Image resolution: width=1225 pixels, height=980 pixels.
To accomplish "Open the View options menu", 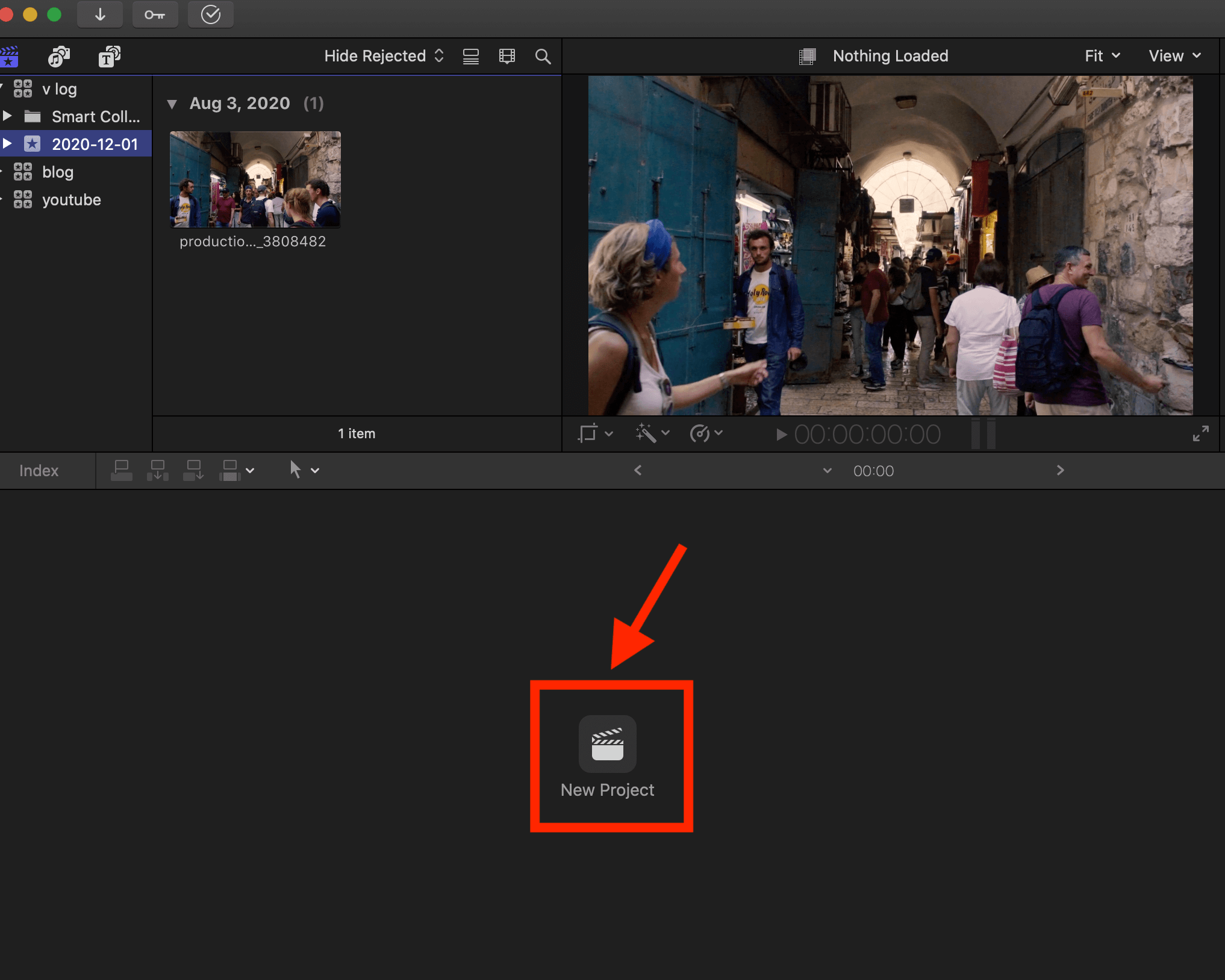I will point(1174,56).
